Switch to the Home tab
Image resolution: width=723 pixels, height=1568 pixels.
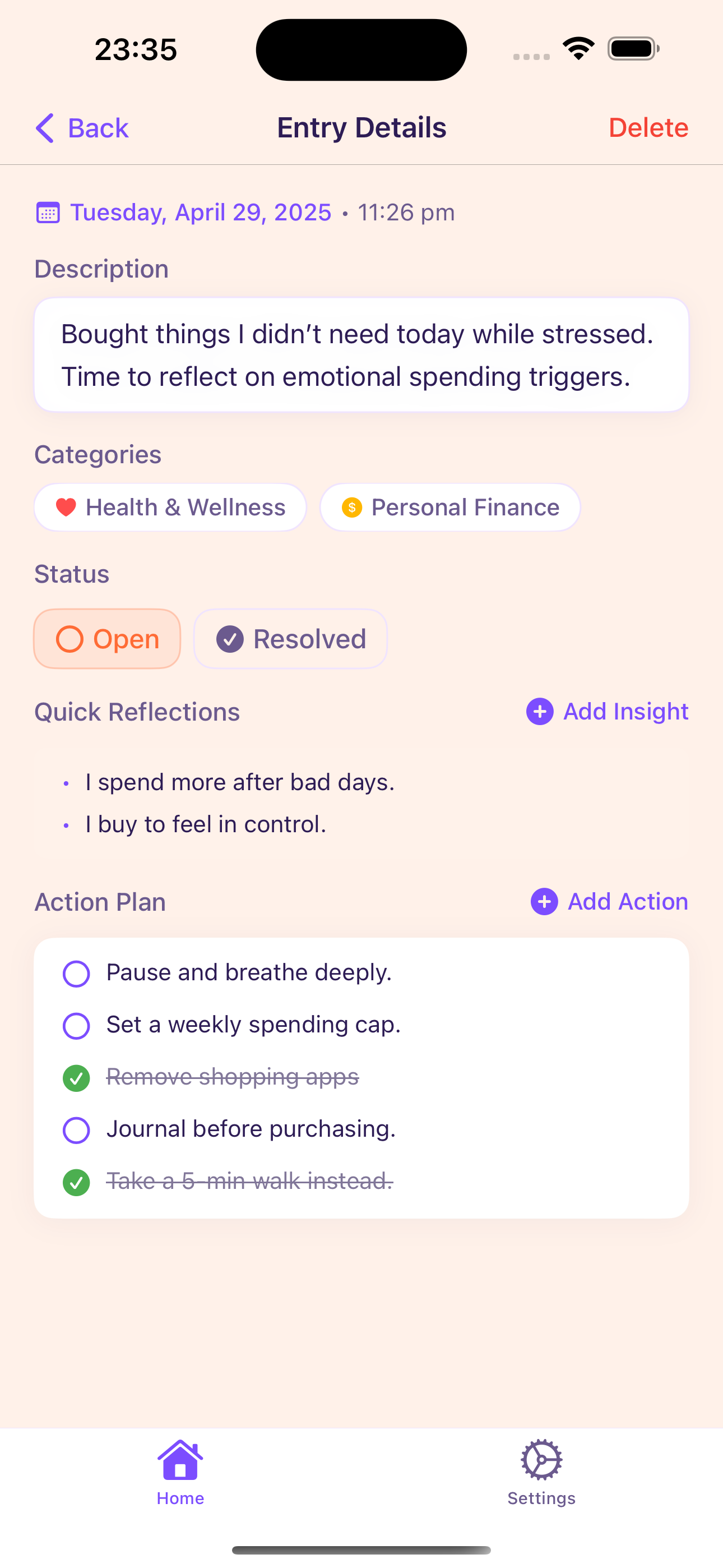click(180, 1473)
